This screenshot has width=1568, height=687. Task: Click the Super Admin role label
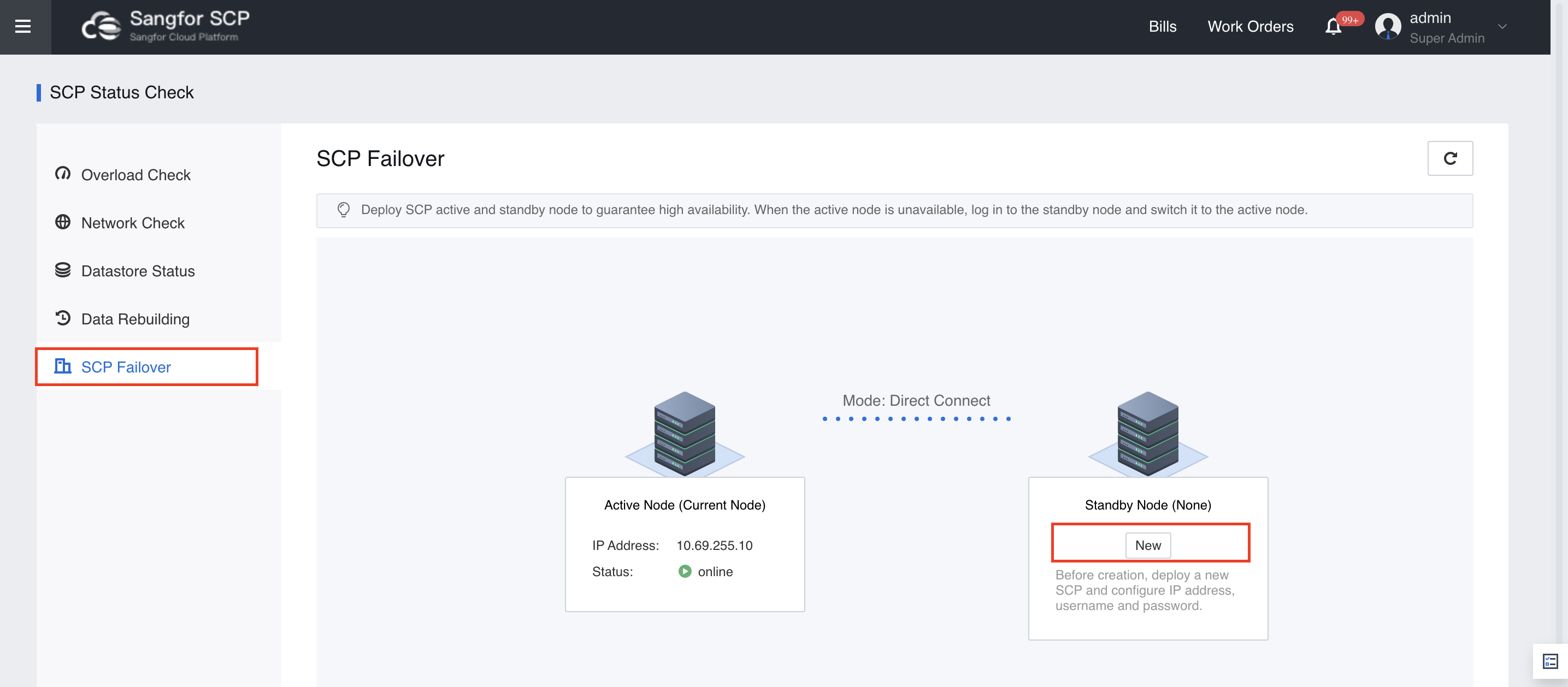pyautogui.click(x=1447, y=38)
